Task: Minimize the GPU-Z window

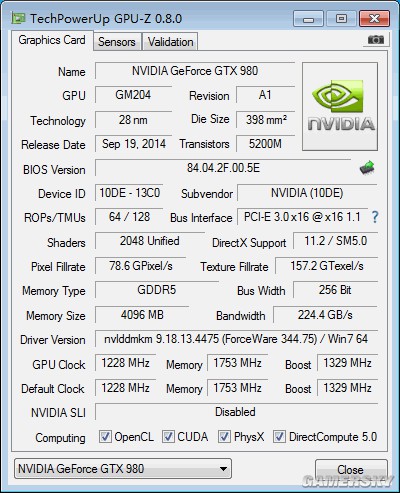Action: [x=308, y=19]
